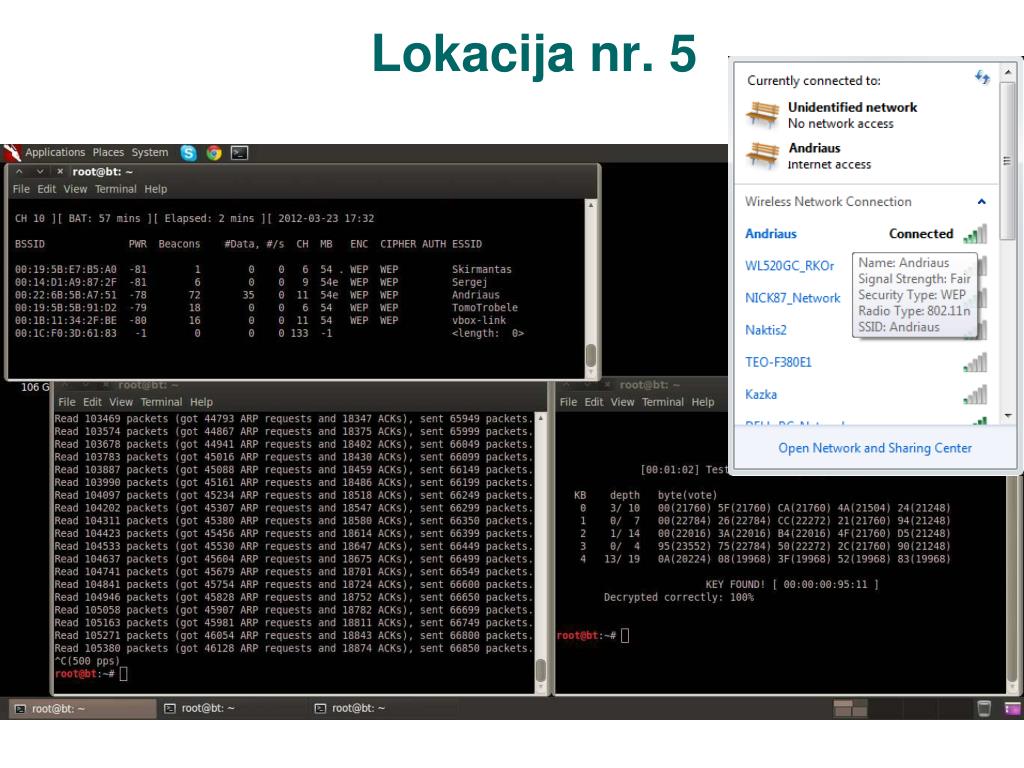Select the NICK87_Network wireless network
Image resolution: width=1024 pixels, height=768 pixels.
793,298
